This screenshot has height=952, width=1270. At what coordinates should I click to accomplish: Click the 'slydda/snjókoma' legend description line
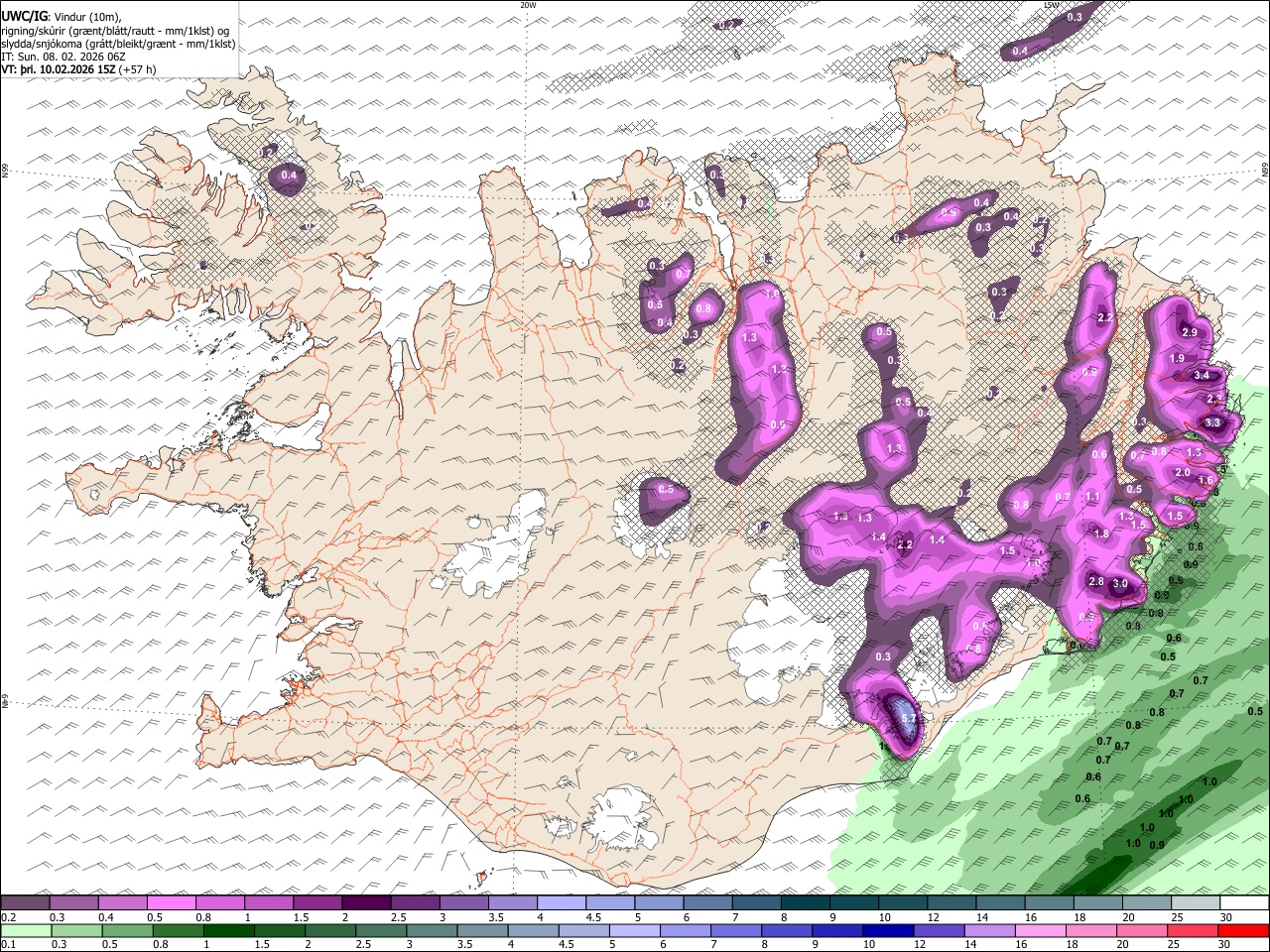point(118,44)
